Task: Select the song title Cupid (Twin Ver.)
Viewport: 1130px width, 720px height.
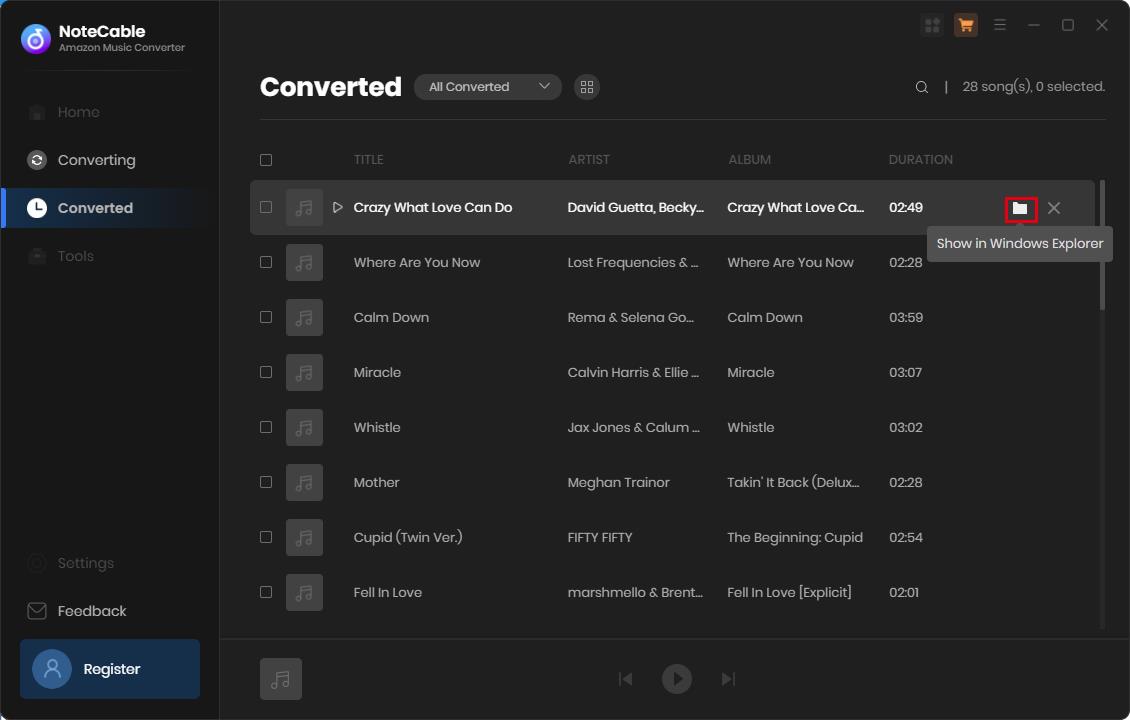Action: [408, 537]
